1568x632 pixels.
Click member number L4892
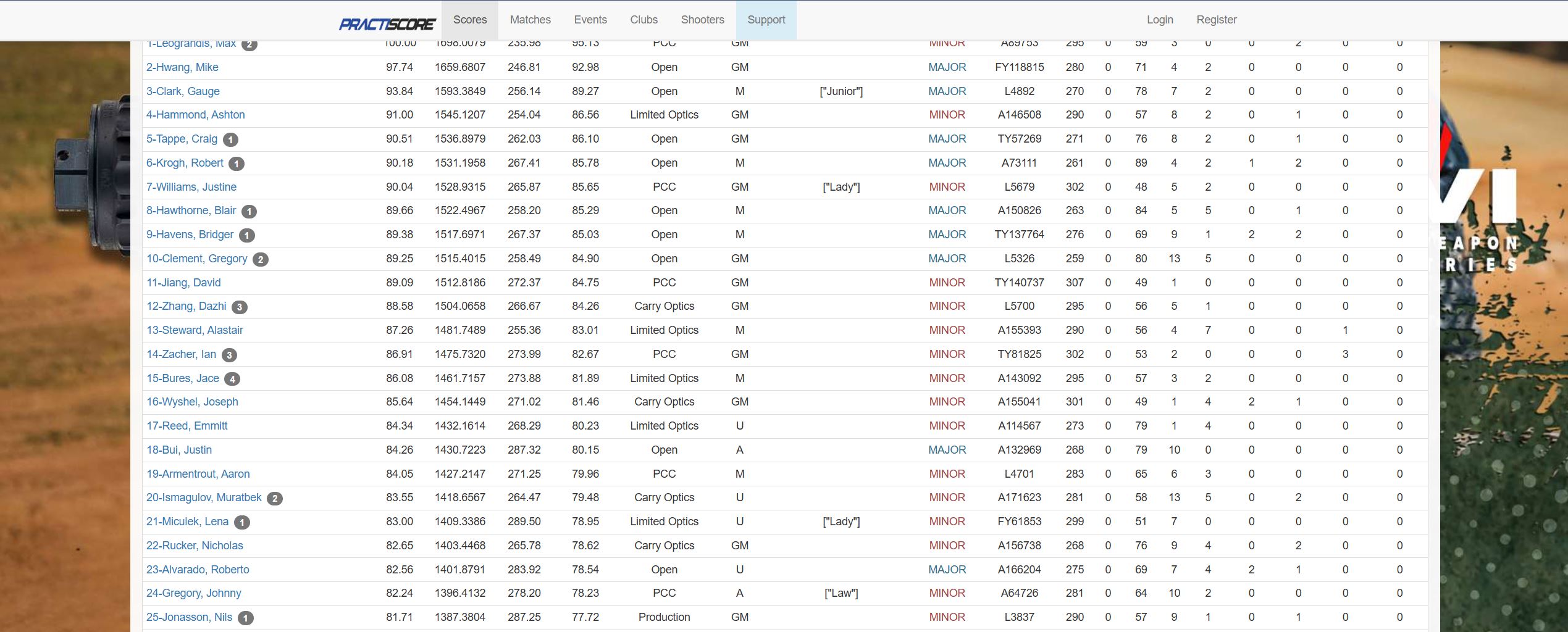1020,91
